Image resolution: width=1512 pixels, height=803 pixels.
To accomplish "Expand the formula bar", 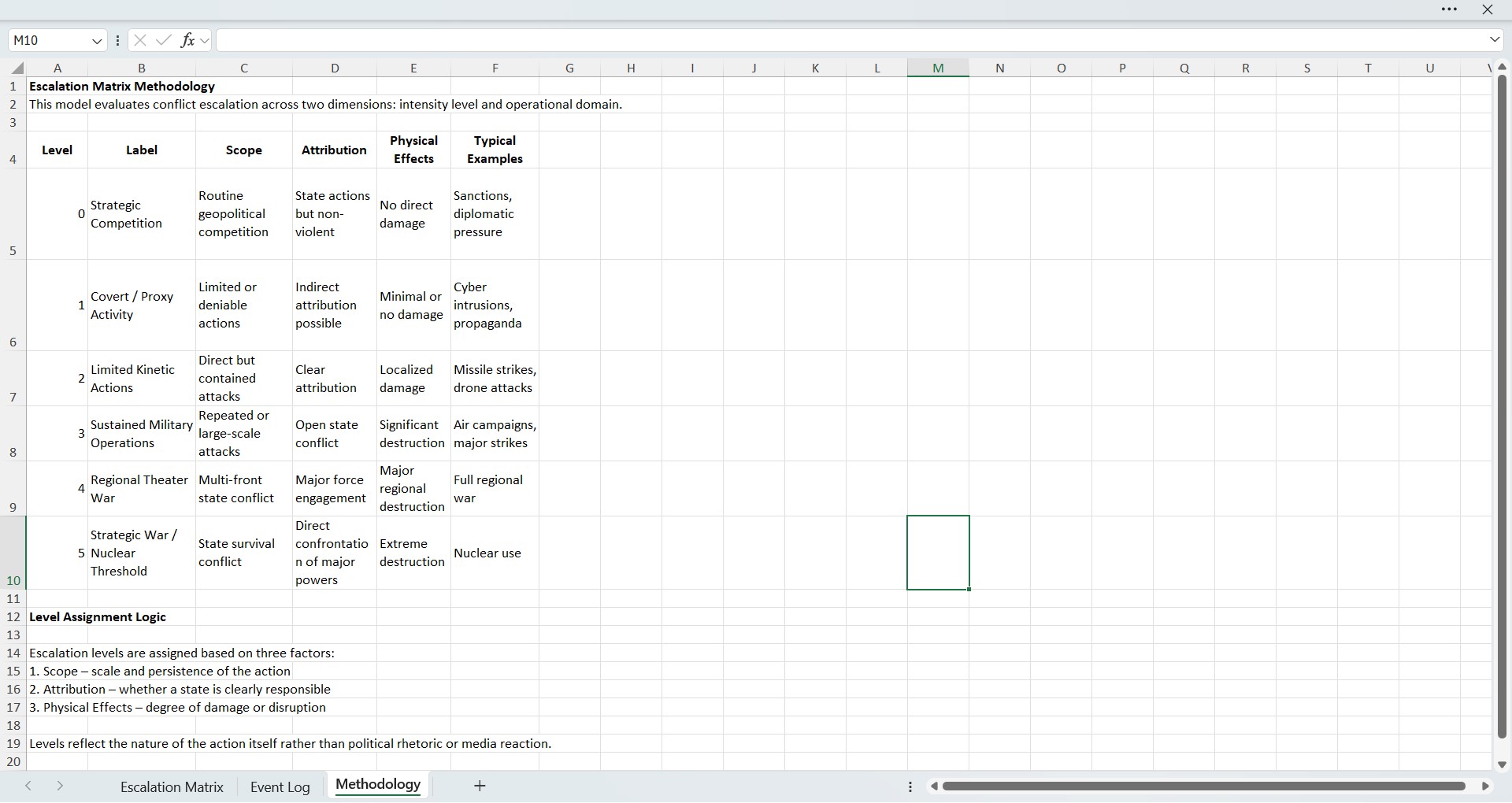I will 1494,40.
